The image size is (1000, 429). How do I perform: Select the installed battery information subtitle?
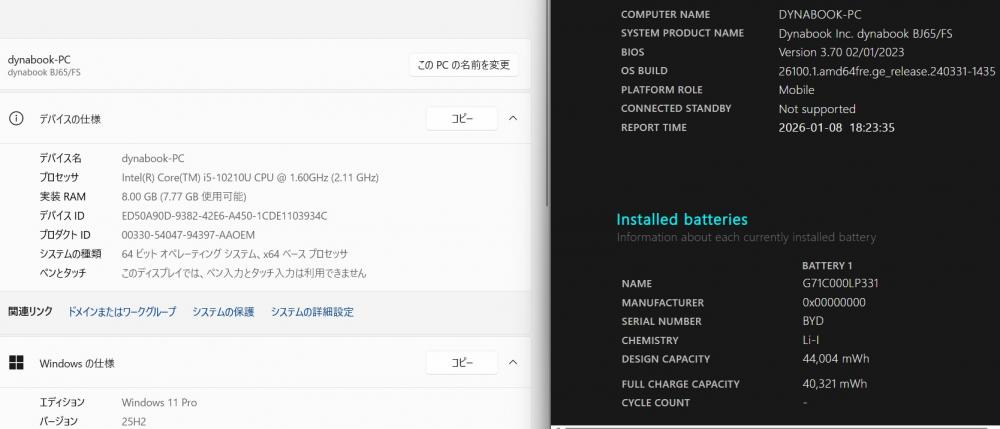click(x=746, y=237)
